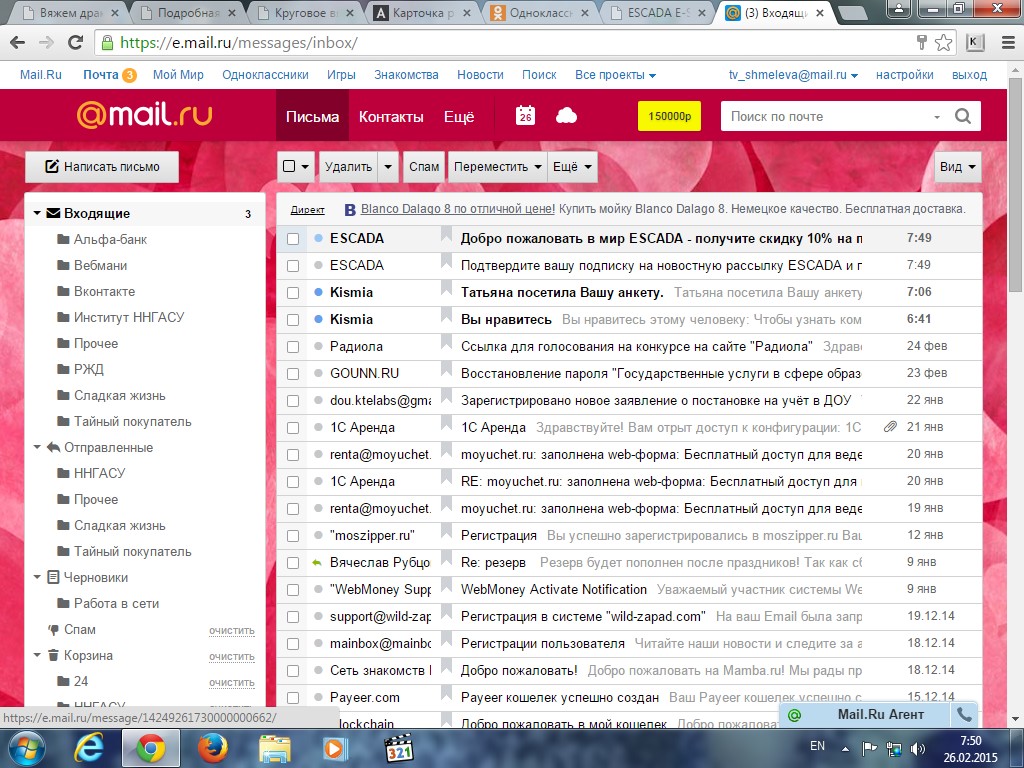Tick the select-all checkbox in toolbar
This screenshot has height=768, width=1024.
[x=289, y=166]
